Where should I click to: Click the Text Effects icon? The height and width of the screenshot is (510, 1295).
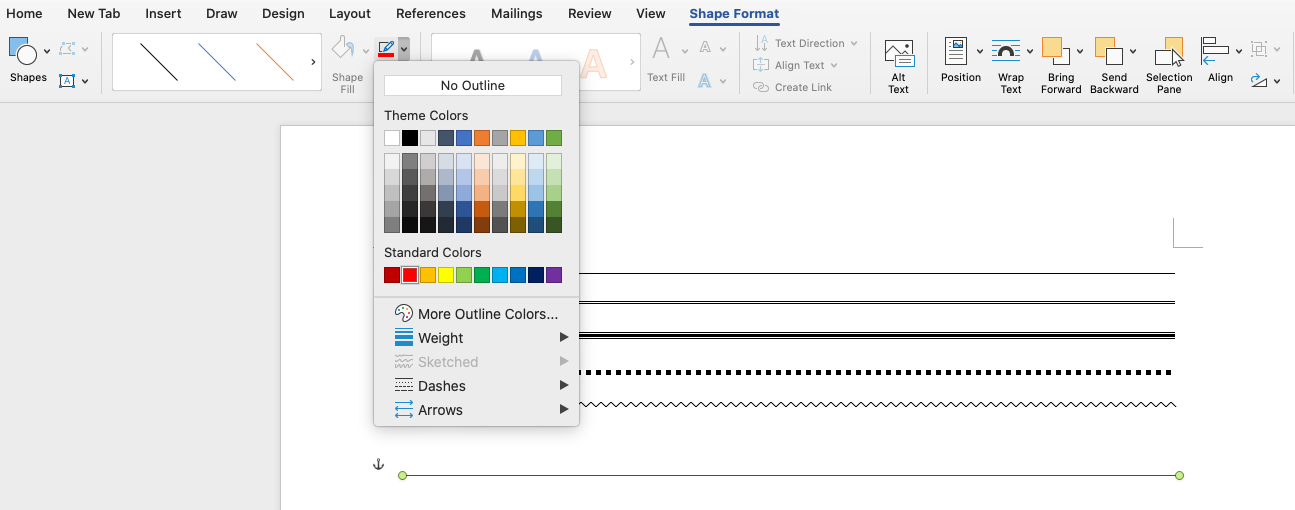706,80
